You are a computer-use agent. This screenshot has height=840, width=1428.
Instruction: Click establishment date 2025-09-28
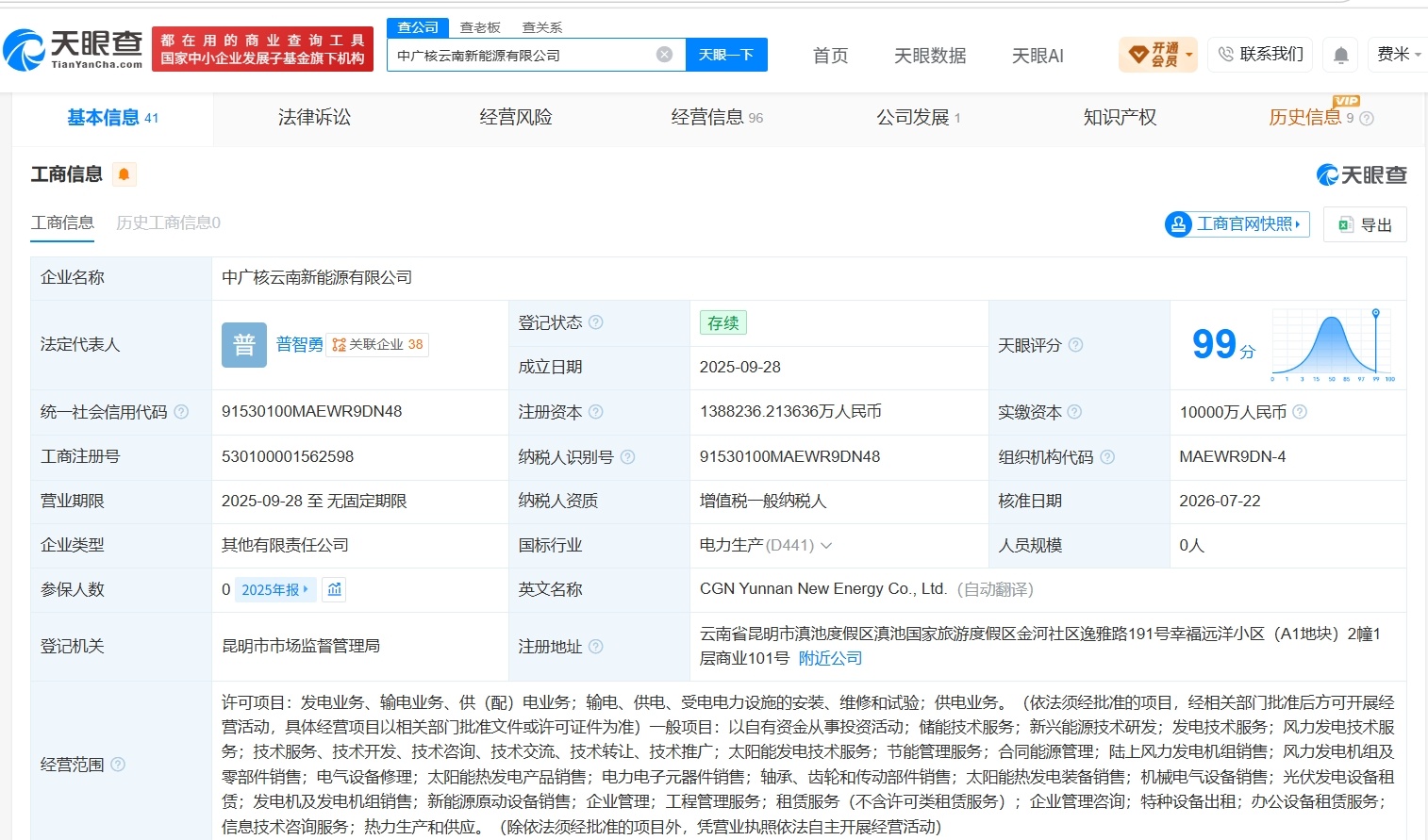tap(740, 367)
